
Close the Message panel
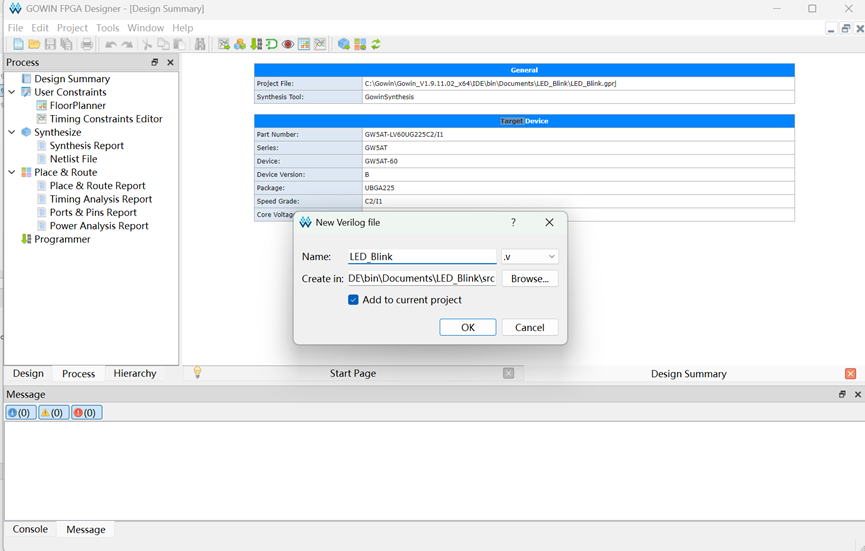858,394
